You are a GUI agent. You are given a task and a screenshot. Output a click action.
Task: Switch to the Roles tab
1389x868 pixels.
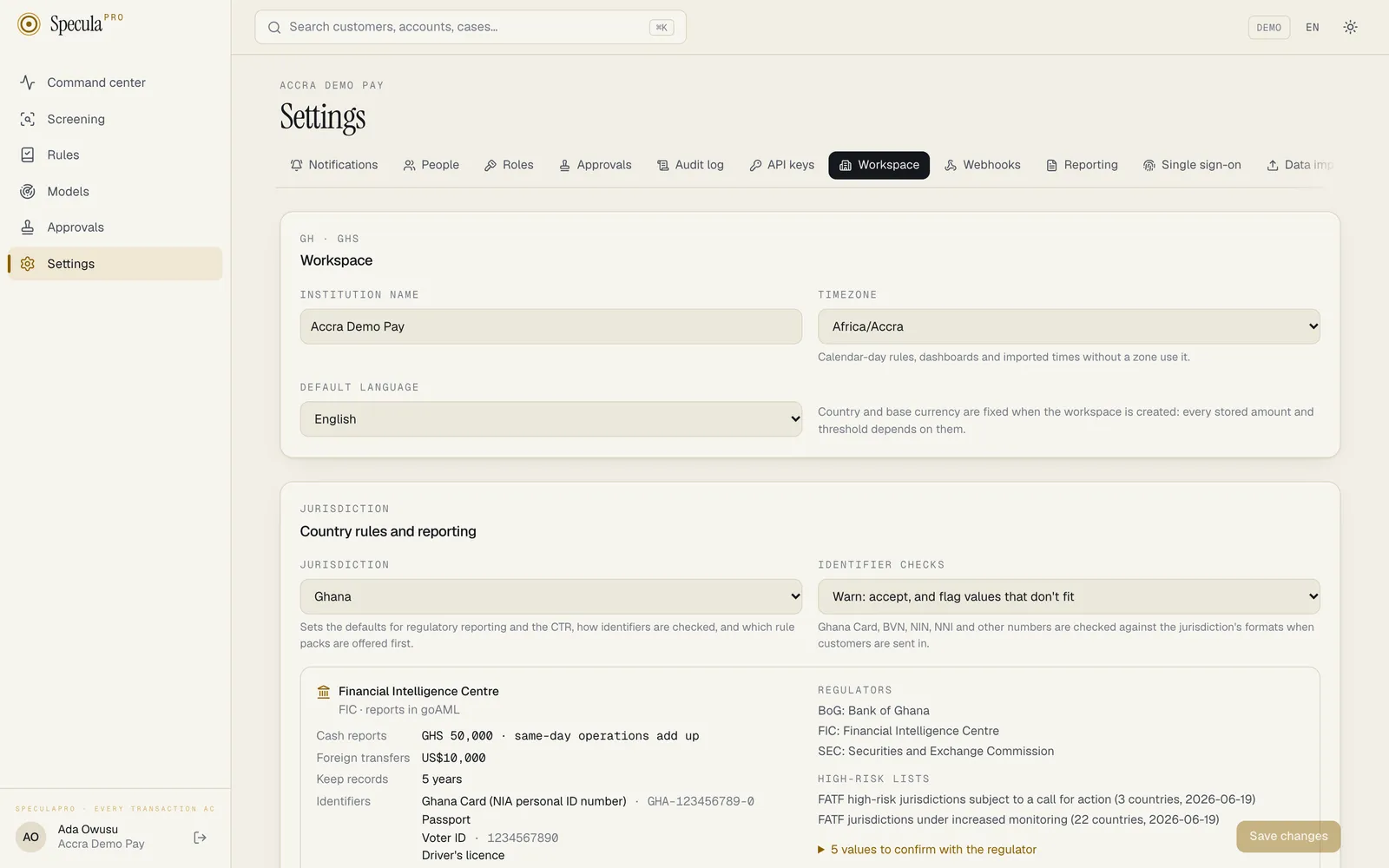[509, 165]
